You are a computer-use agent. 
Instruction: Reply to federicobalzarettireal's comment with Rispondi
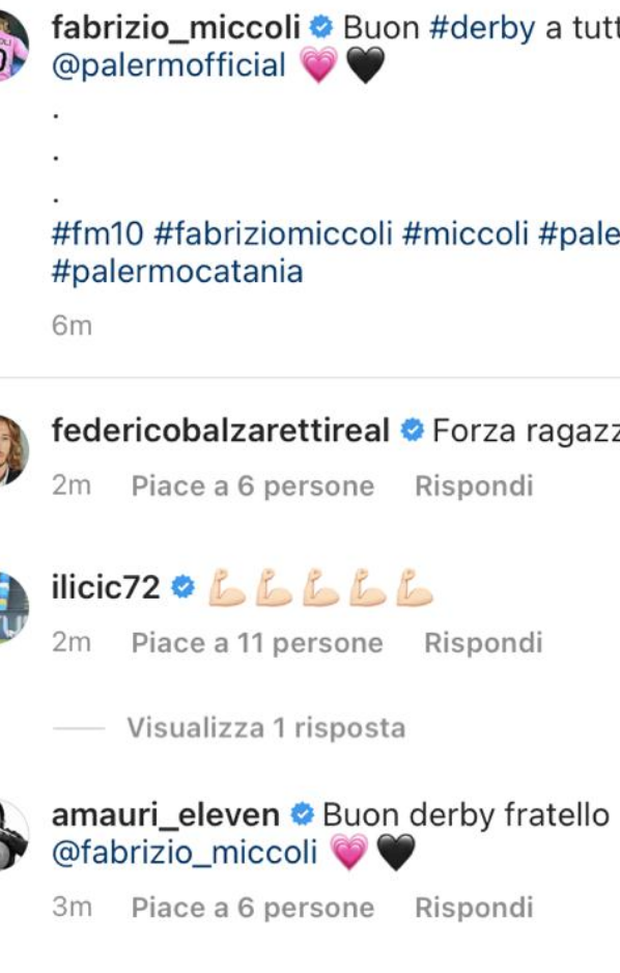click(474, 487)
